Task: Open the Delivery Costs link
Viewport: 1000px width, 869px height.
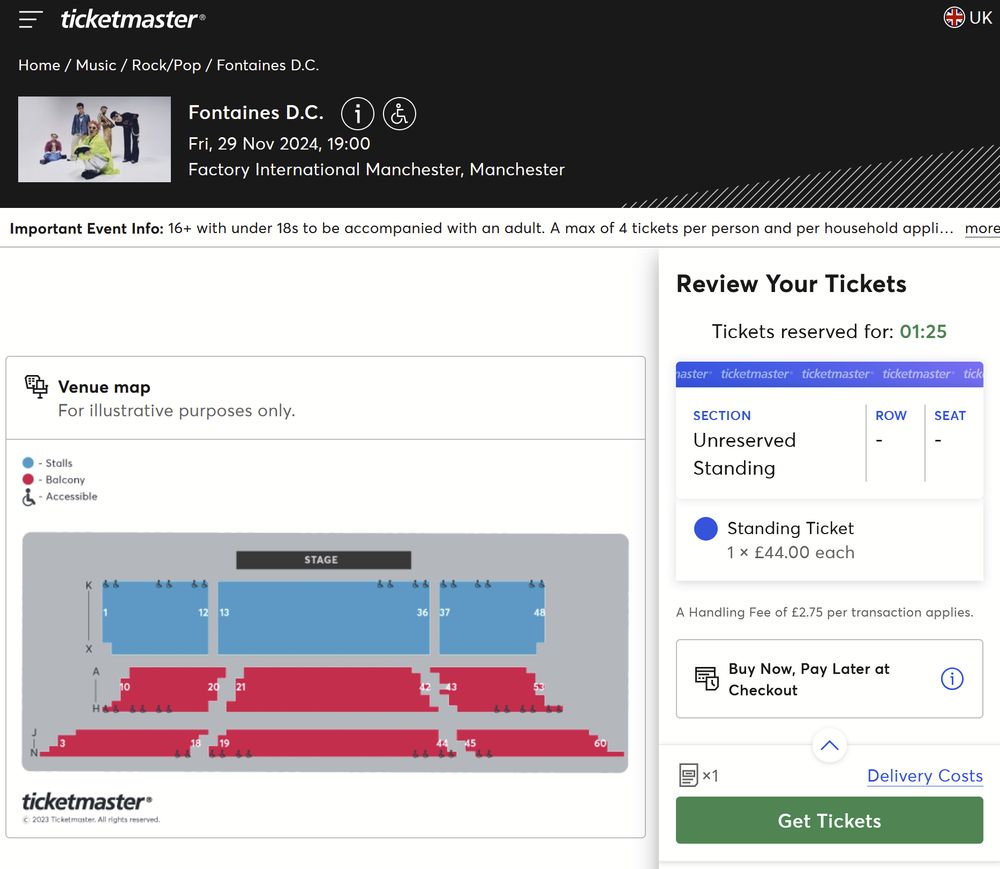Action: point(924,776)
